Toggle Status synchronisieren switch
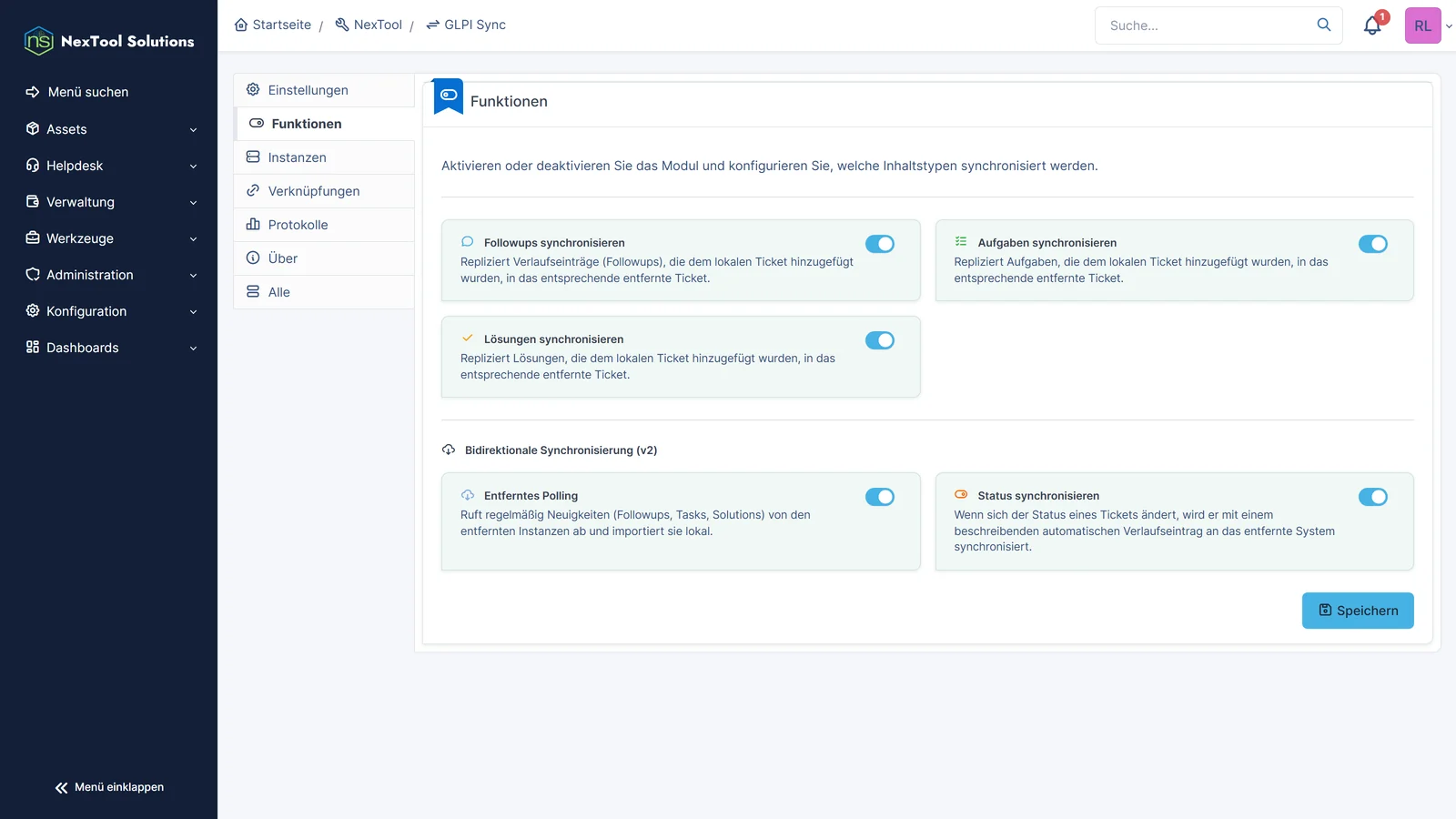The image size is (1456, 819). coord(1373,497)
